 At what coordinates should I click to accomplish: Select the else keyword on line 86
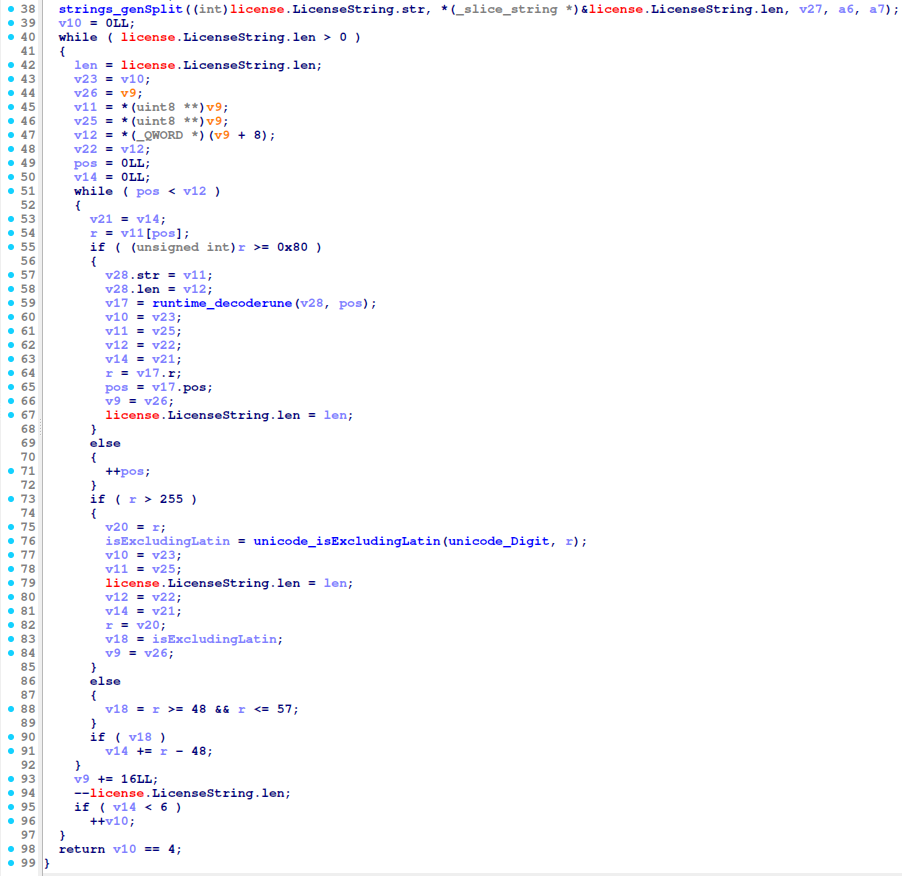coord(105,681)
